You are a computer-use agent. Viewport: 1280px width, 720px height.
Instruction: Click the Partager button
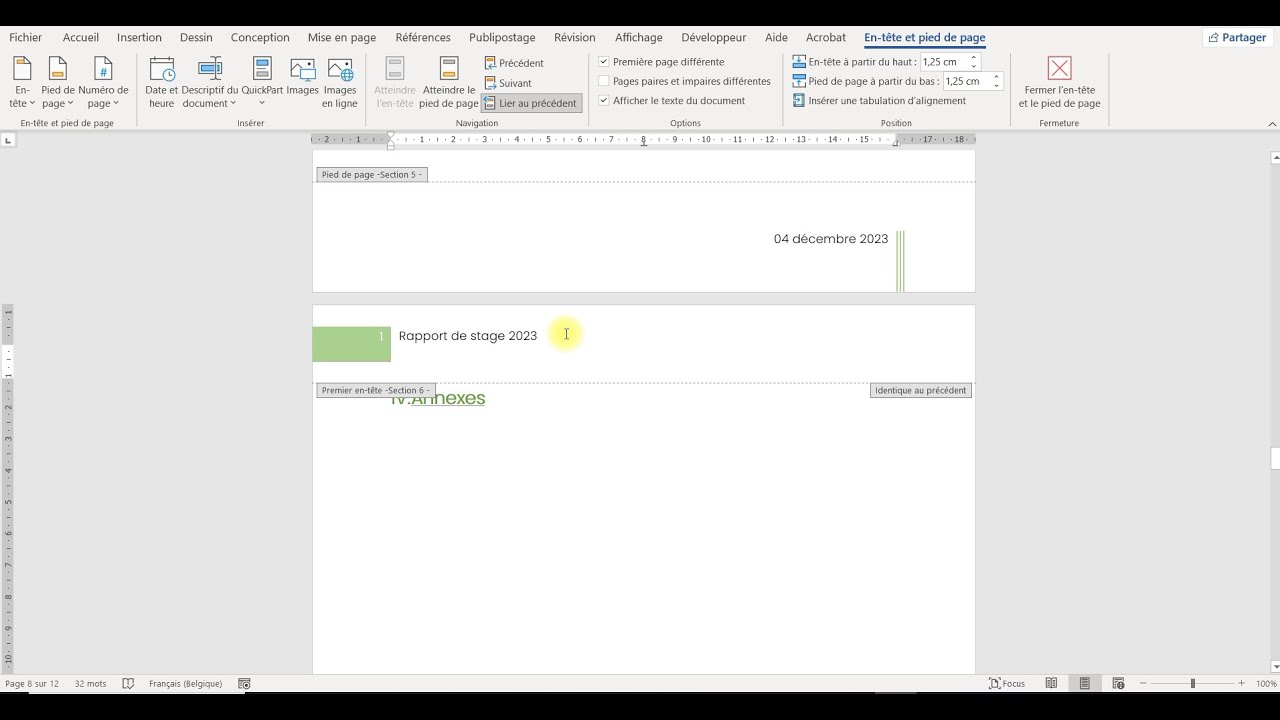[1237, 38]
